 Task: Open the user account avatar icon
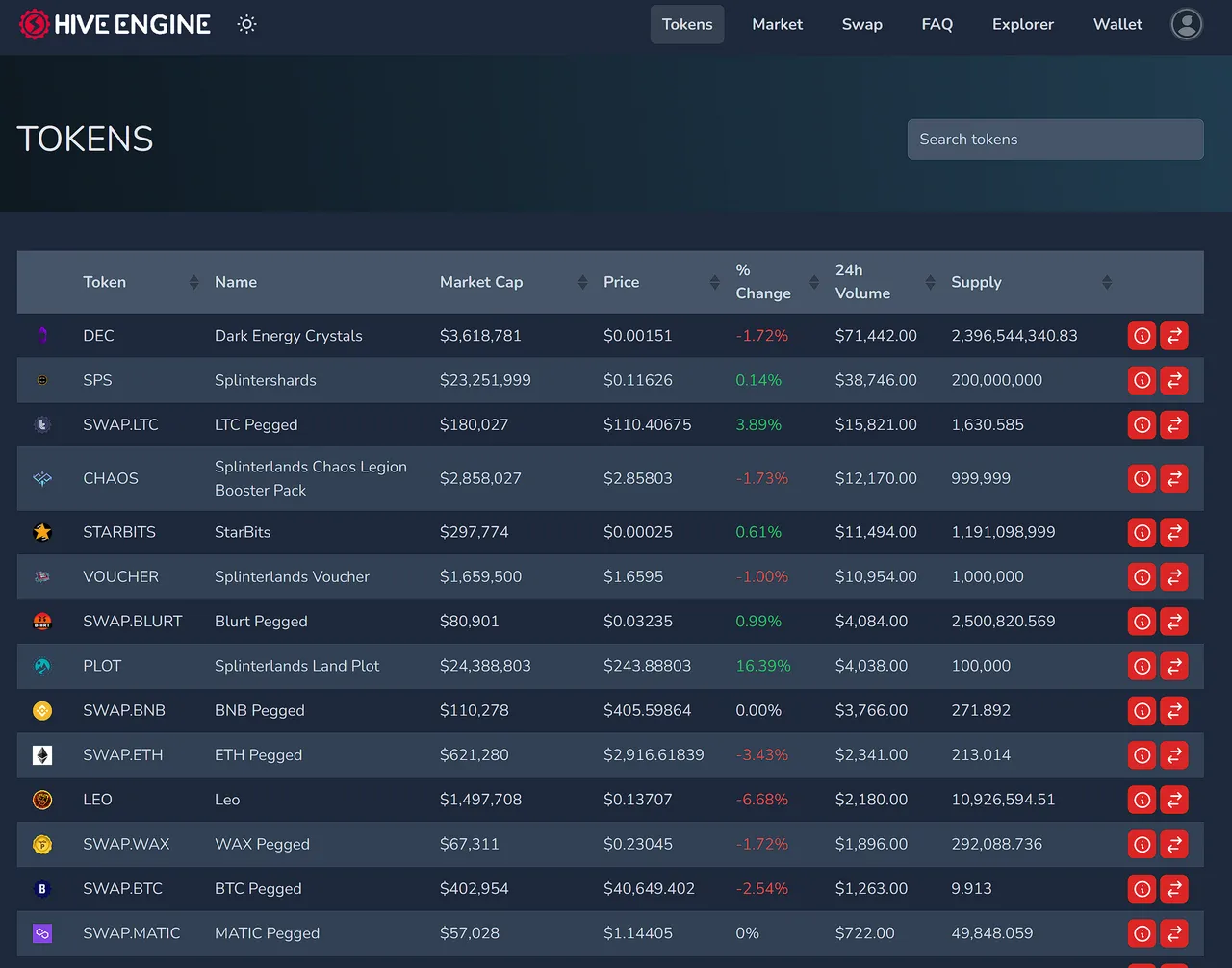coord(1187,24)
